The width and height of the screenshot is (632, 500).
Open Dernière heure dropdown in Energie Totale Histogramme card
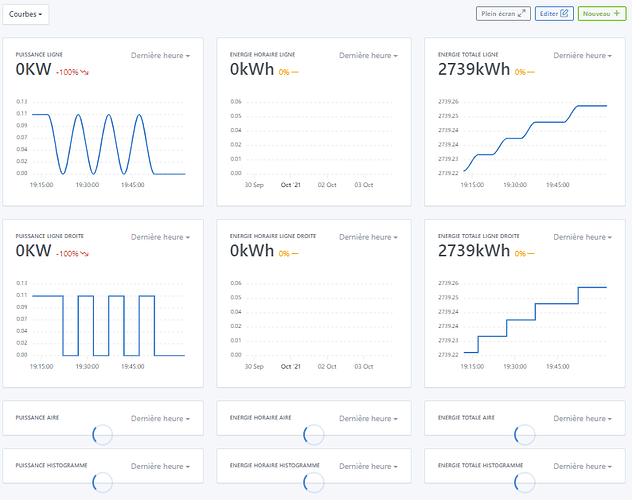pos(582,466)
